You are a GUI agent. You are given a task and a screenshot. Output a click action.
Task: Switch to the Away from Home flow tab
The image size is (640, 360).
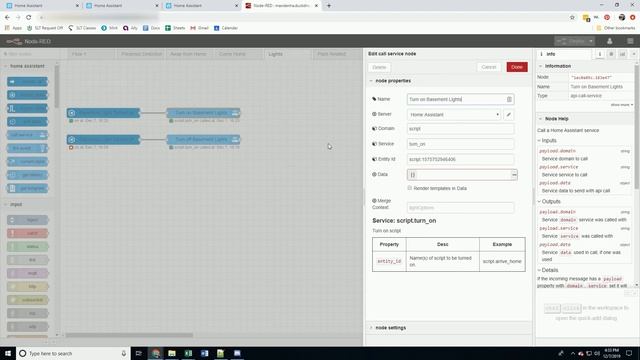click(x=189, y=54)
